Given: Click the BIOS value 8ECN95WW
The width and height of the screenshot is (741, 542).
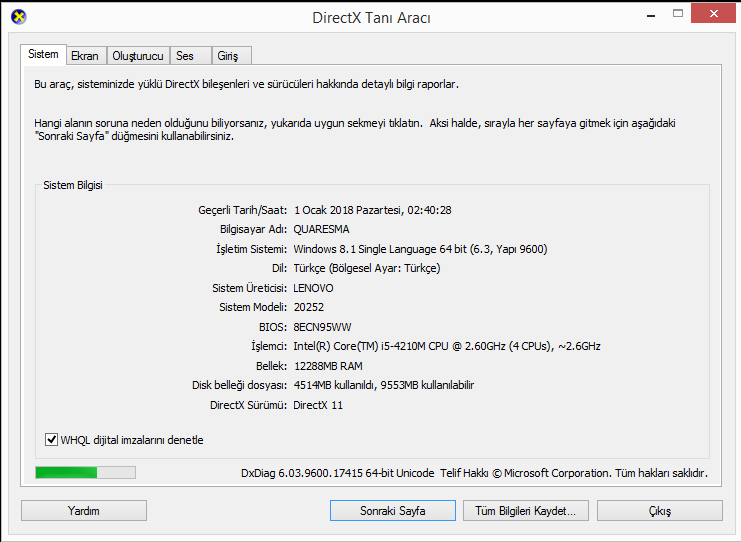Looking at the screenshot, I should (322, 327).
